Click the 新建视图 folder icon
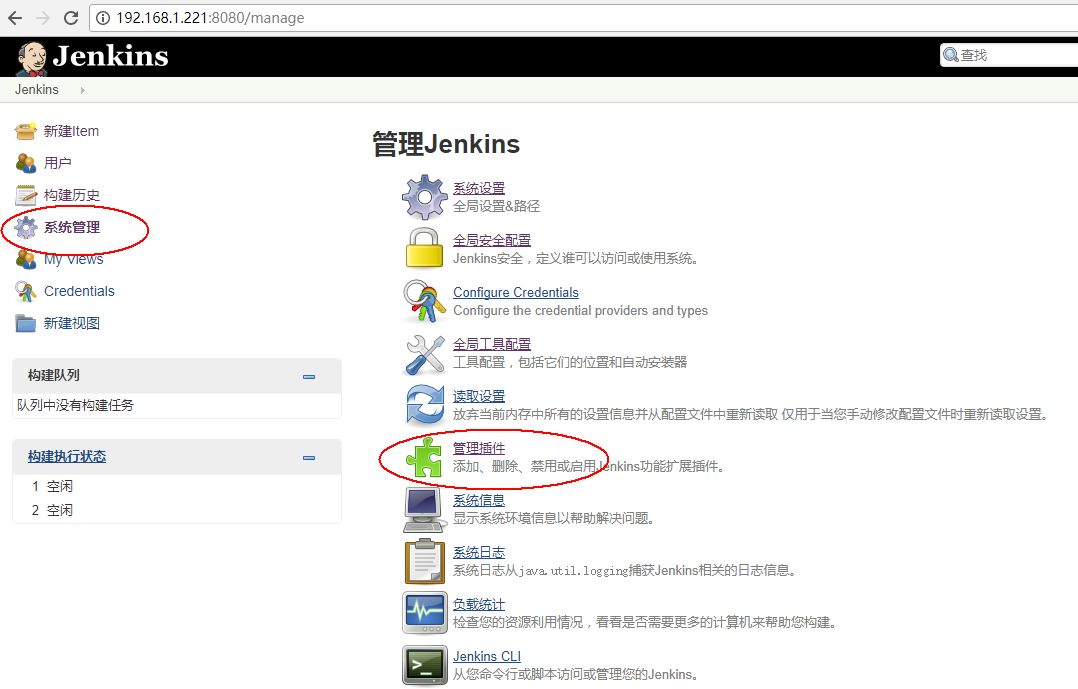 pos(25,323)
